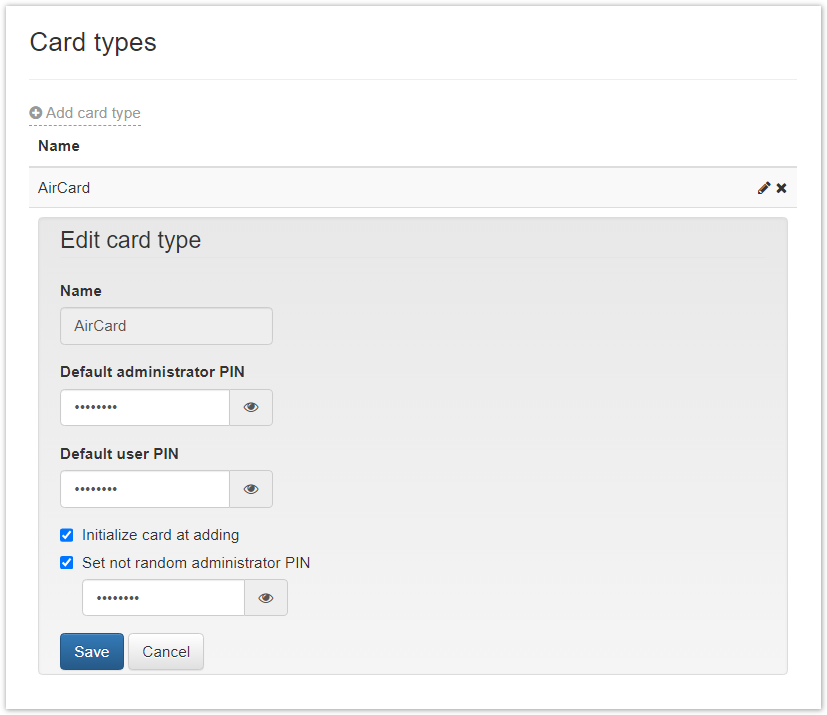Click the Default administrator PIN label
Viewport: 827px width, 715px height.
pyautogui.click(x=152, y=372)
